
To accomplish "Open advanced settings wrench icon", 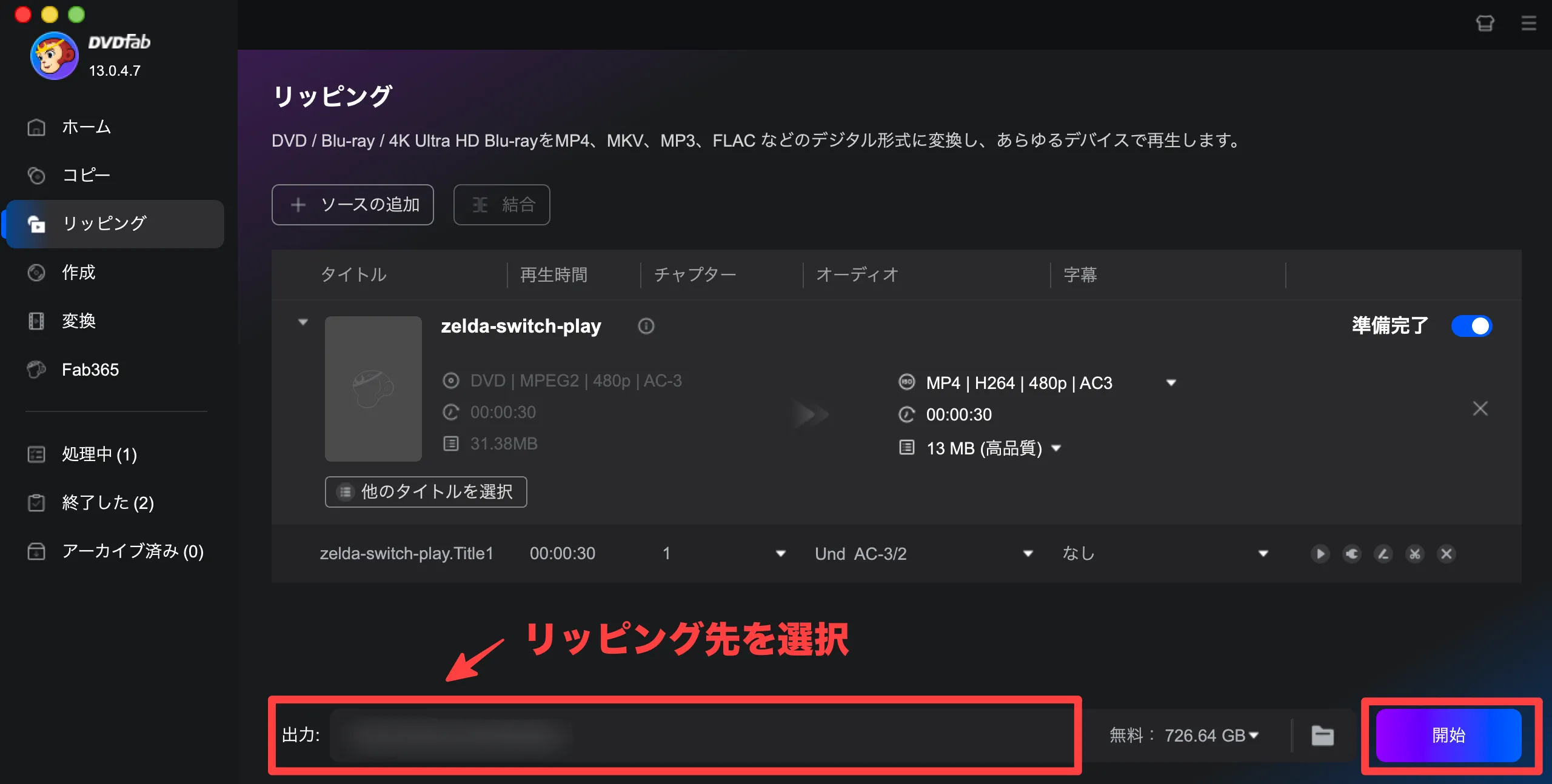I will point(1351,554).
